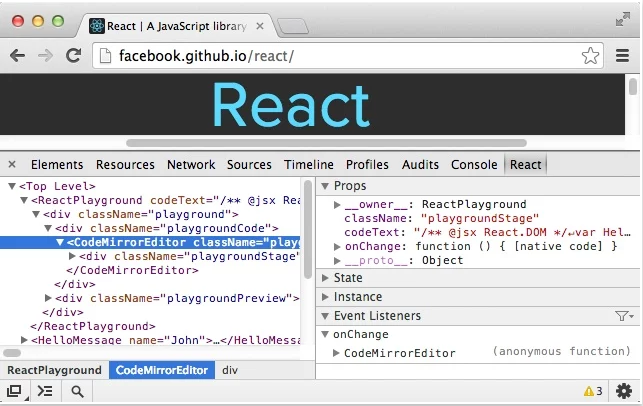The height and width of the screenshot is (406, 643).
Task: Collapse the playgroundCode div node
Action: pos(48,228)
